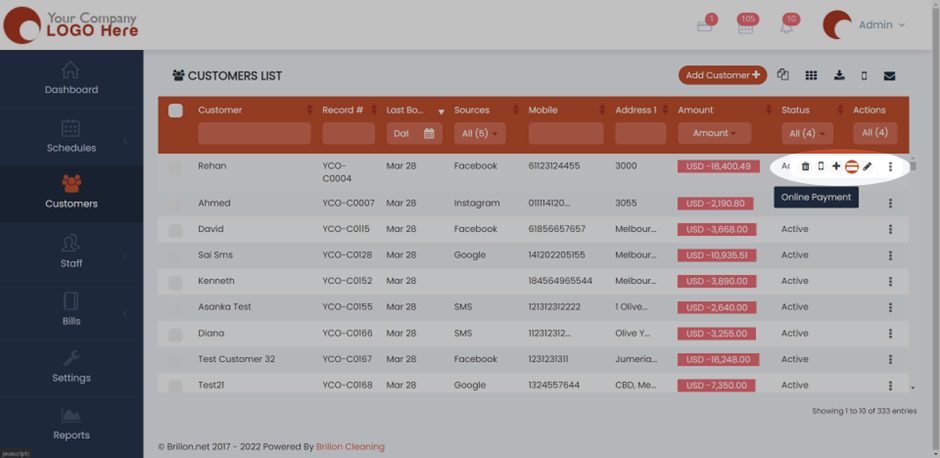Tick the select-all checkbox in table header

click(176, 111)
